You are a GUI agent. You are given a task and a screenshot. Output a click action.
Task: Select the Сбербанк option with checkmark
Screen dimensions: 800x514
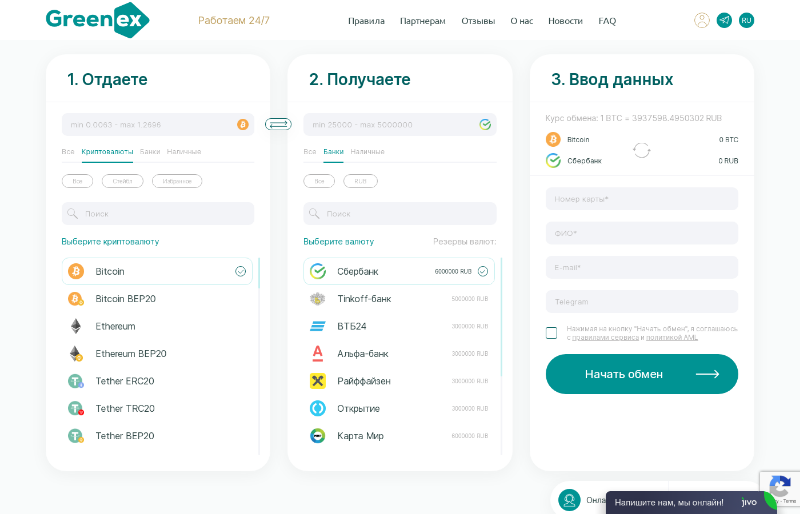click(399, 271)
